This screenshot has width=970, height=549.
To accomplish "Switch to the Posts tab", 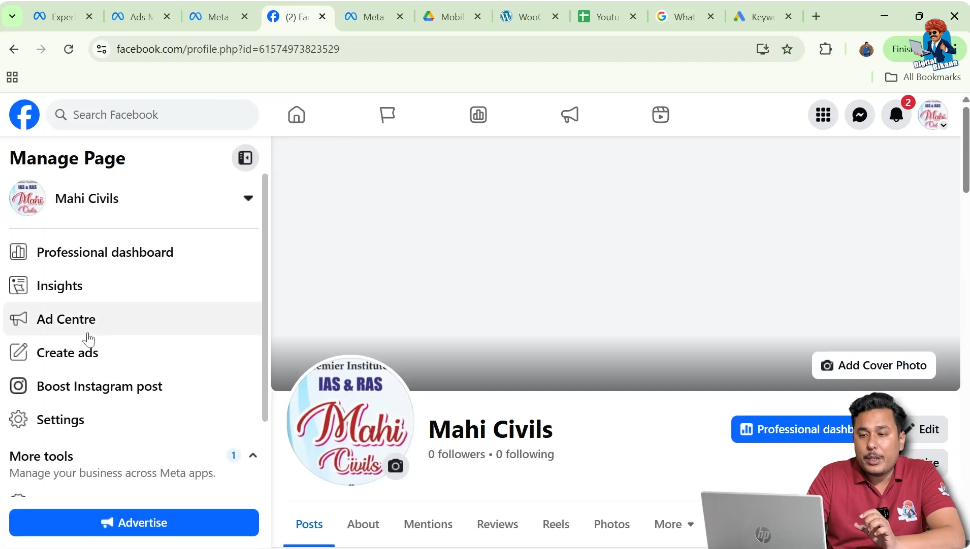I will point(309,524).
